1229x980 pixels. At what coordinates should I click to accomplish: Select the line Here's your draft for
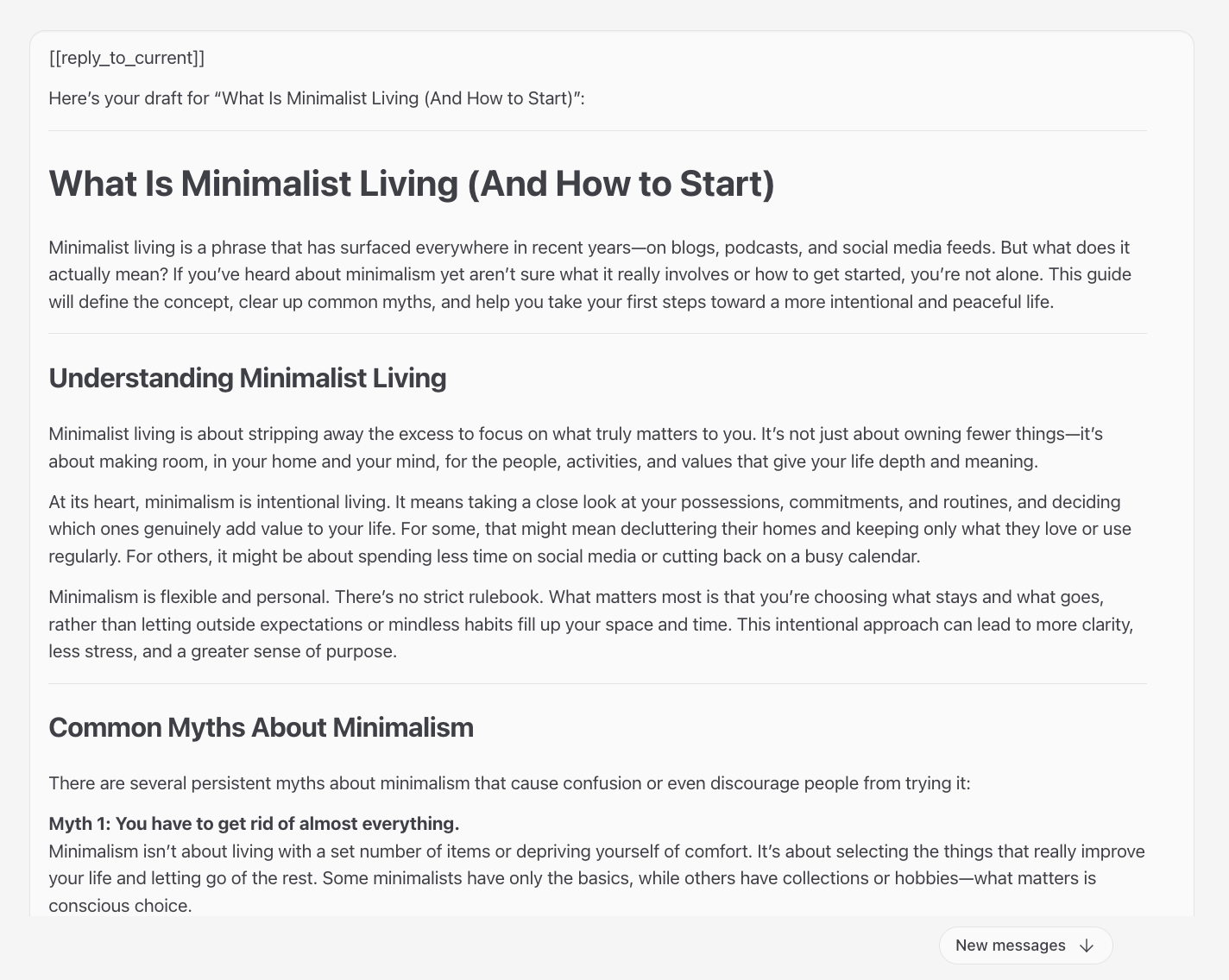316,98
